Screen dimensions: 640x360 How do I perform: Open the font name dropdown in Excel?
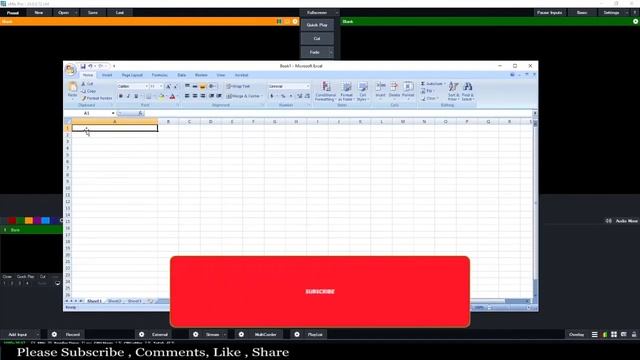[x=147, y=86]
